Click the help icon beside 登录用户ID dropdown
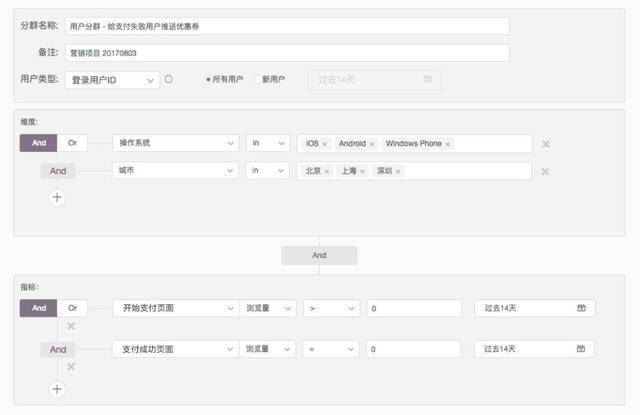 point(168,79)
